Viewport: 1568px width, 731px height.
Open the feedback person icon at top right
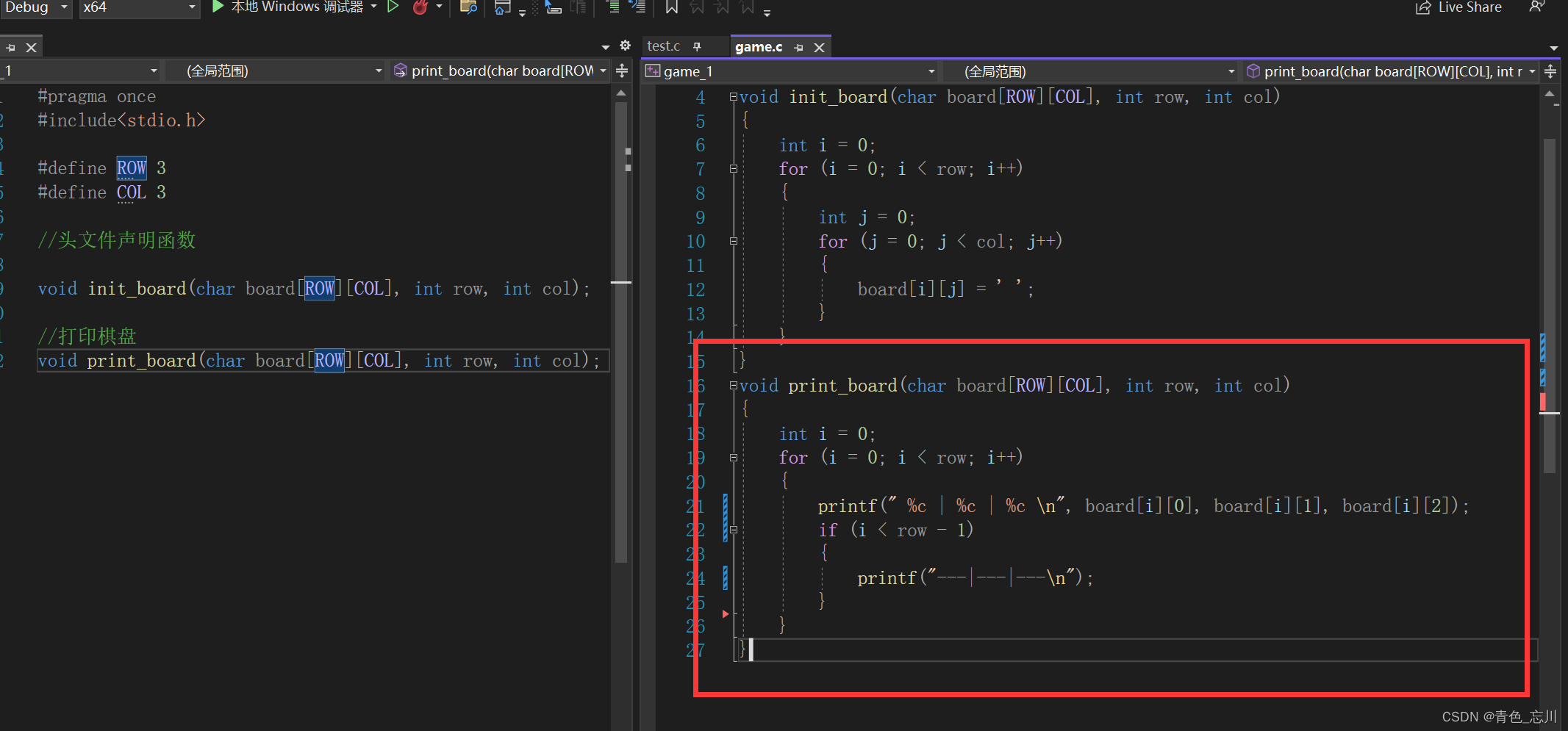[1536, 7]
